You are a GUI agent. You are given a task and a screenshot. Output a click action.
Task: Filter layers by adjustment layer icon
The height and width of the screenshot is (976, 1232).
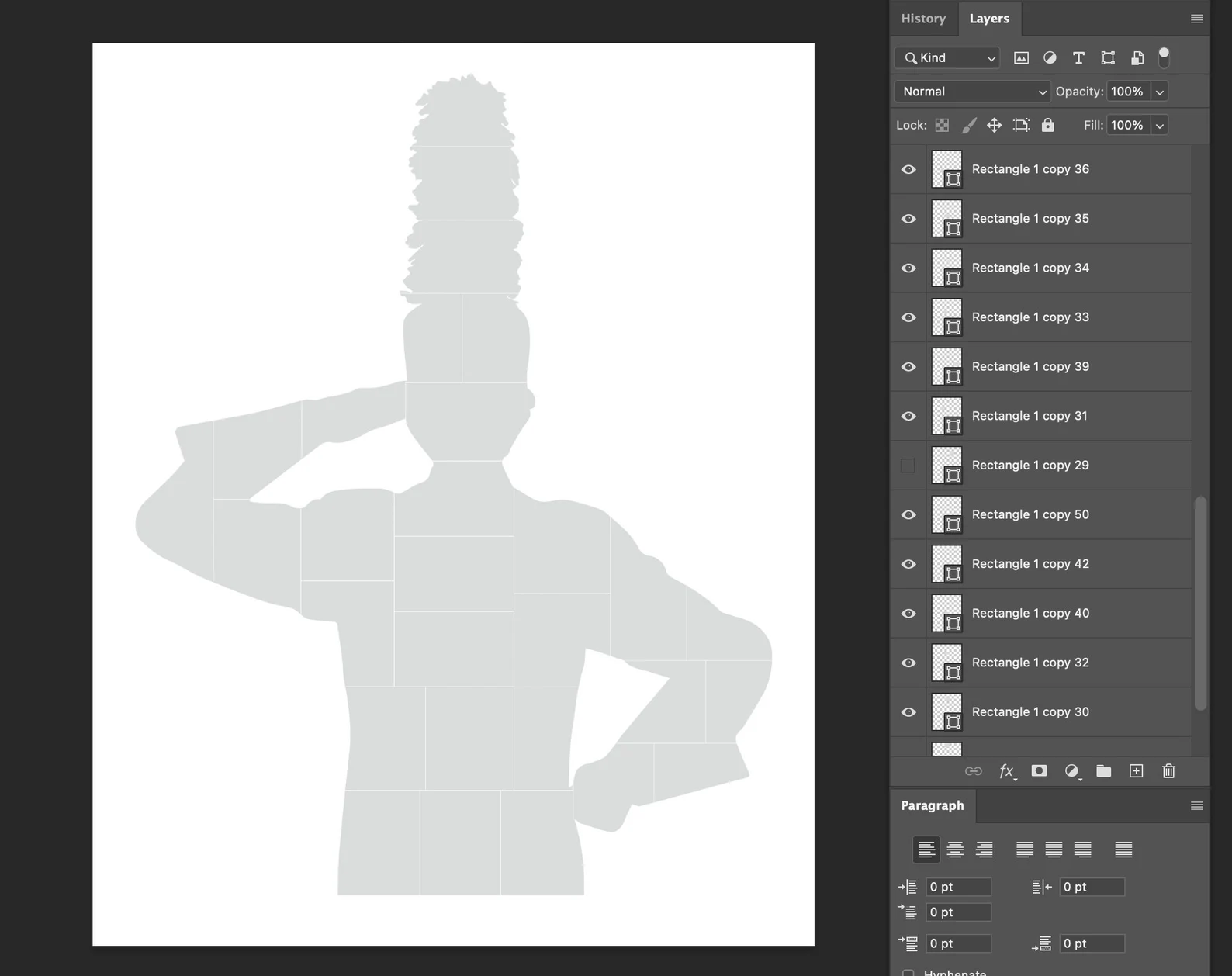pyautogui.click(x=1050, y=58)
